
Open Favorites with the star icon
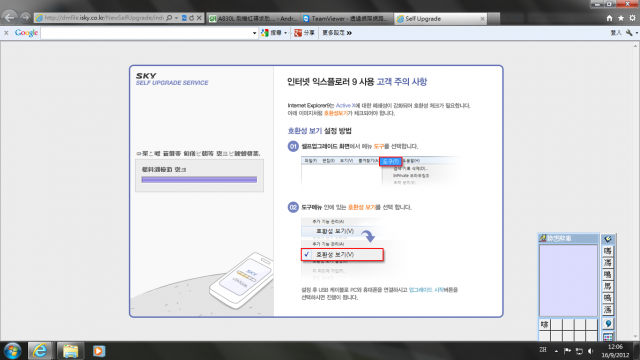coord(621,18)
